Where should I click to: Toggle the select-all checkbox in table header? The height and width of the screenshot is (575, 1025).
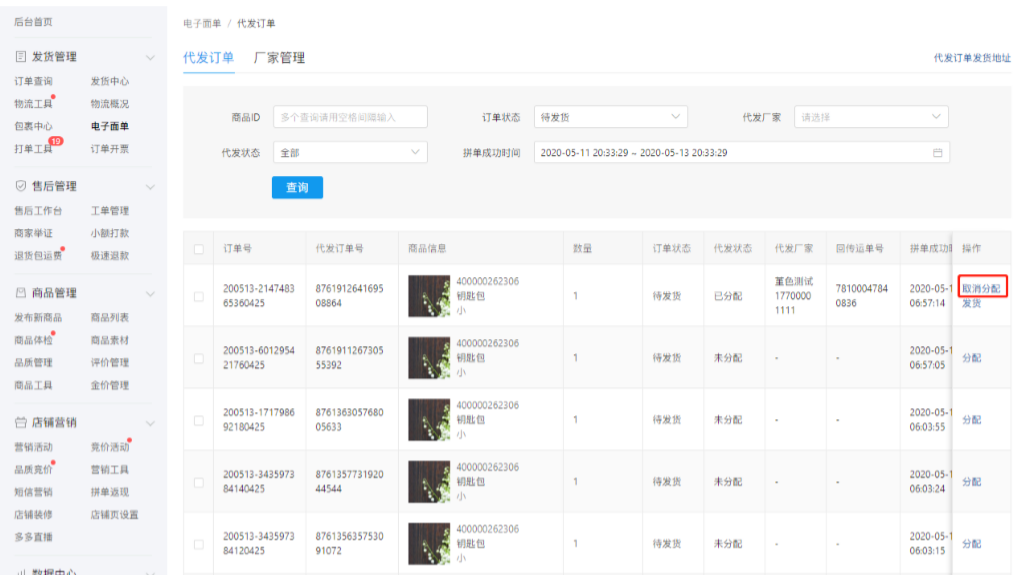(x=199, y=249)
